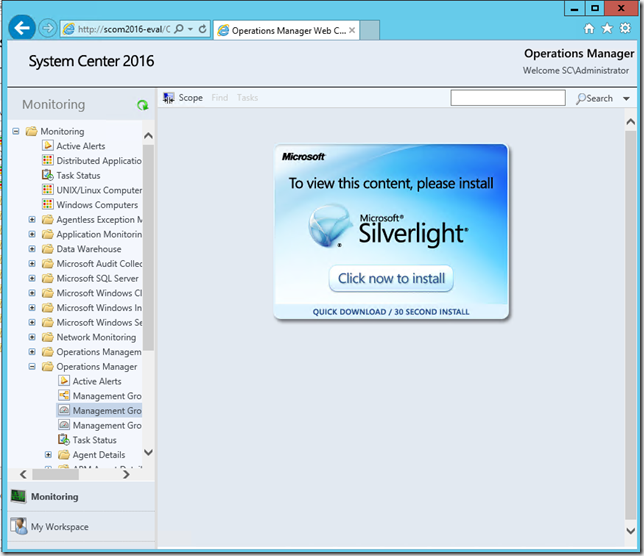Collapse the root Monitoring tree node

click(16, 131)
